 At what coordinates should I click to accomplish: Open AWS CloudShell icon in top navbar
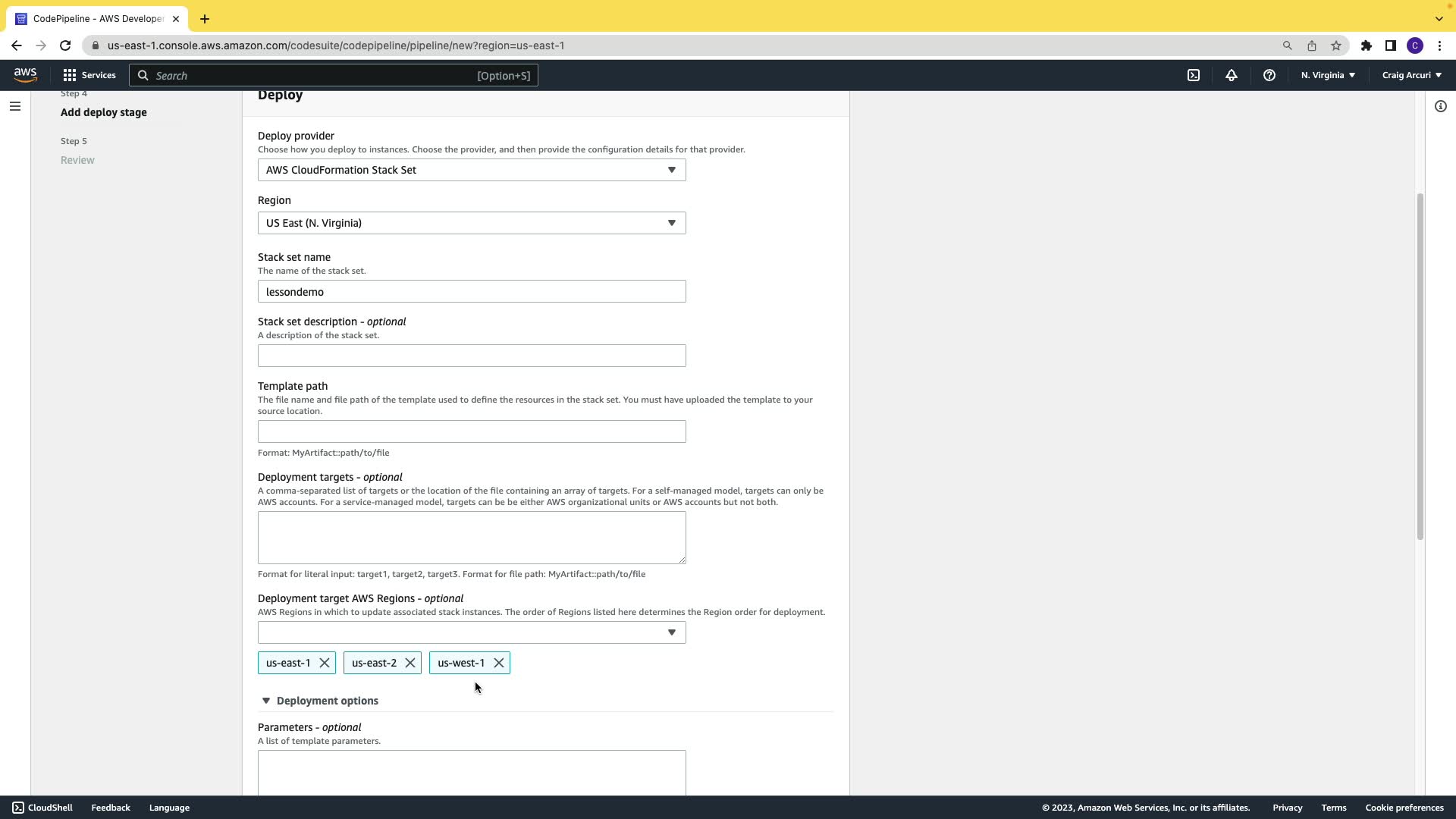click(x=1194, y=75)
